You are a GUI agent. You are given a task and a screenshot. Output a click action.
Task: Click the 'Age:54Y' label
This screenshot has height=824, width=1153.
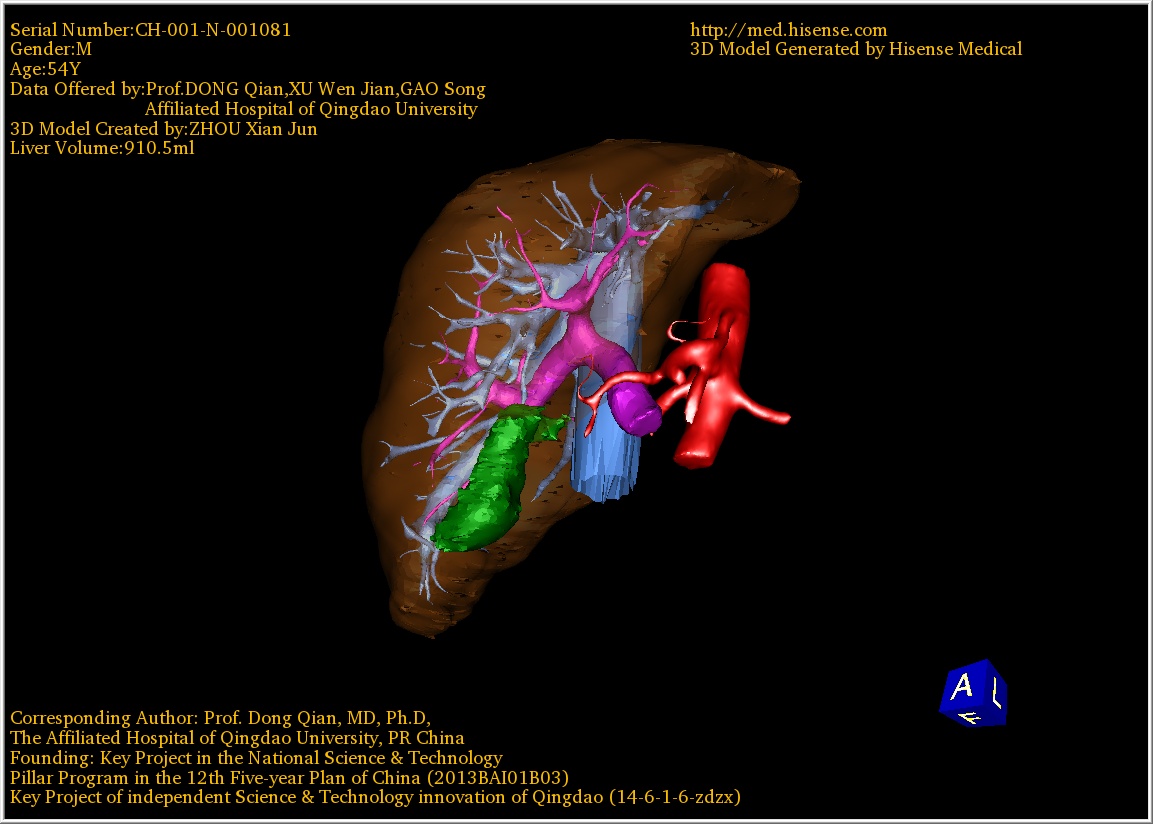[x=46, y=69]
